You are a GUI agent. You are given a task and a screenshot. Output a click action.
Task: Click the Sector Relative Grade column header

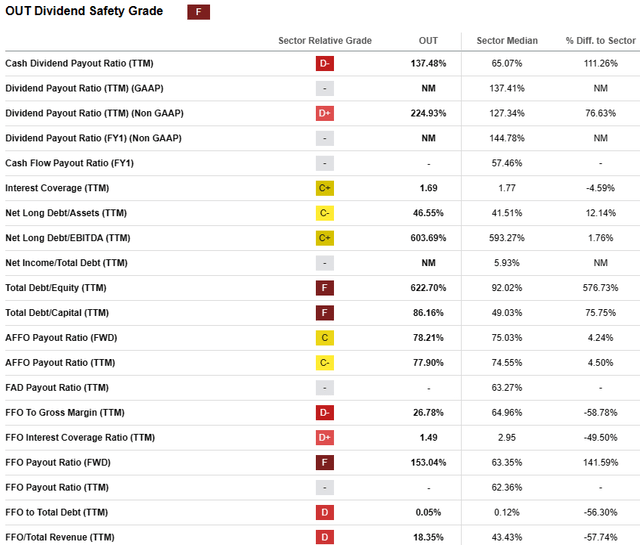tap(325, 41)
